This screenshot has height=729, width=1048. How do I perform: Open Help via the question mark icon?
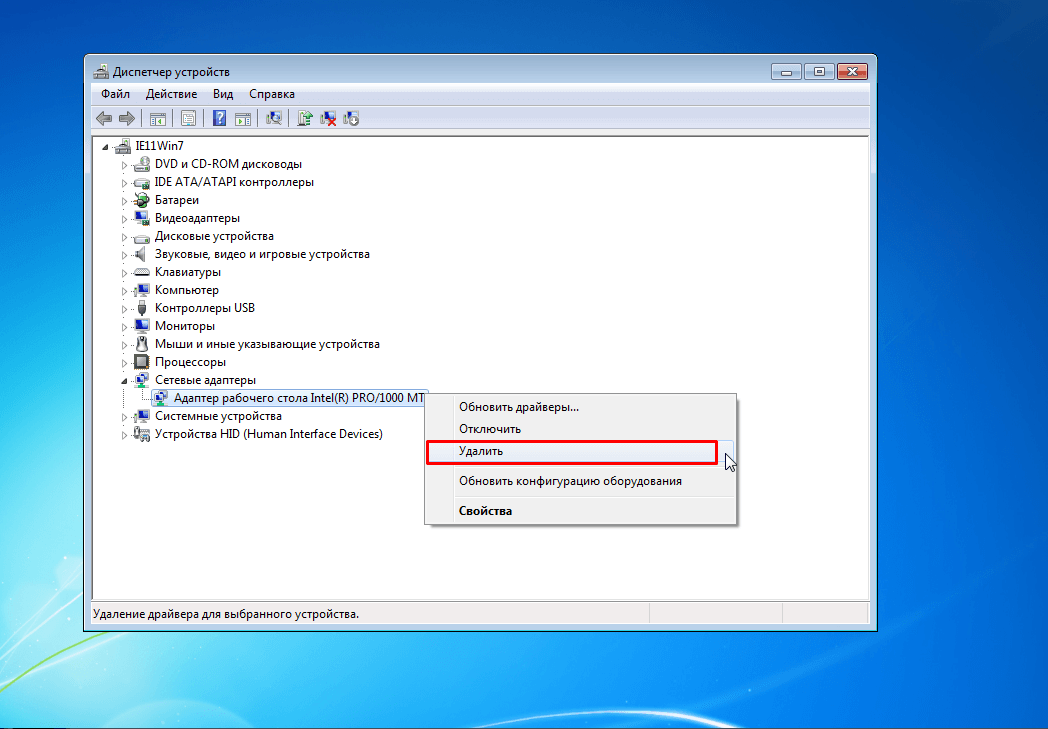coord(219,119)
